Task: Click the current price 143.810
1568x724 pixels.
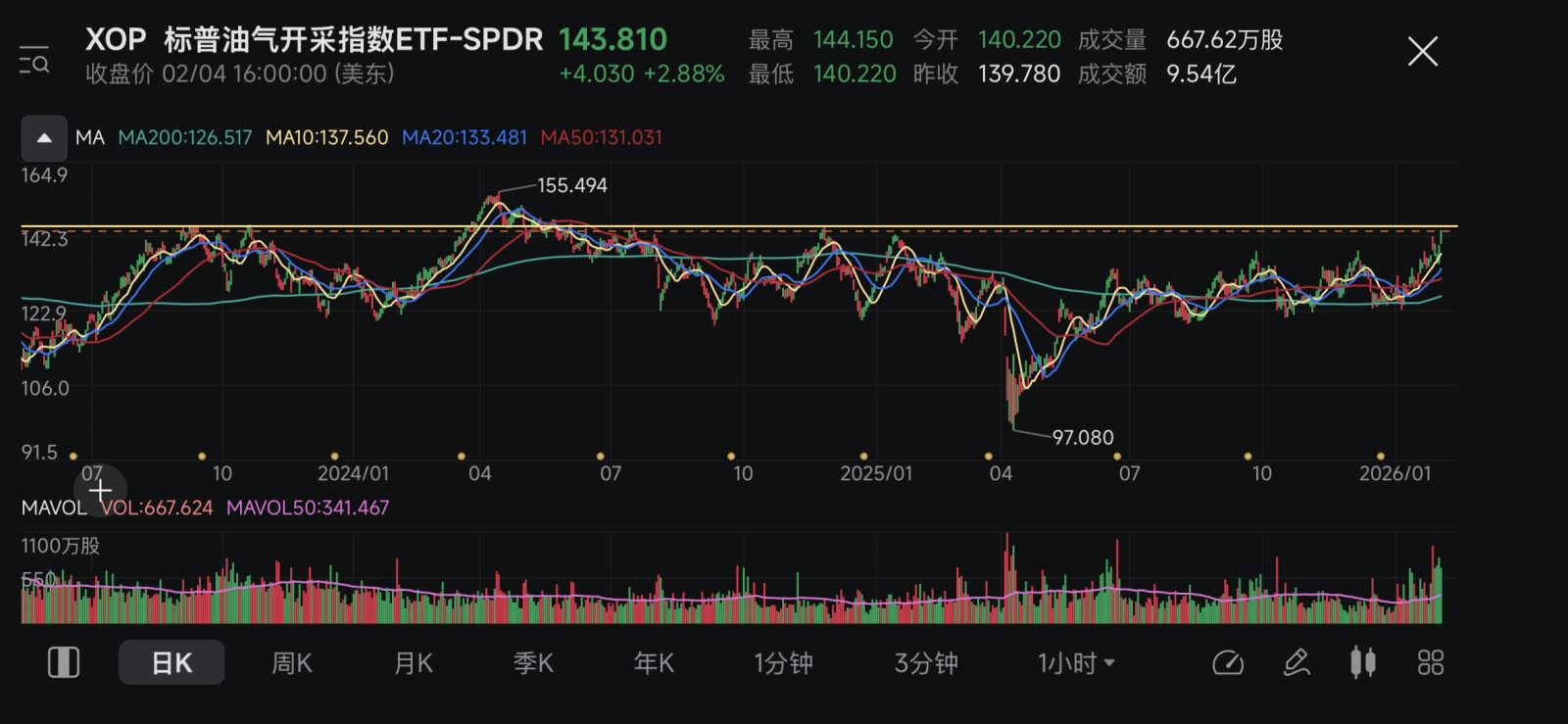Action: (x=612, y=39)
